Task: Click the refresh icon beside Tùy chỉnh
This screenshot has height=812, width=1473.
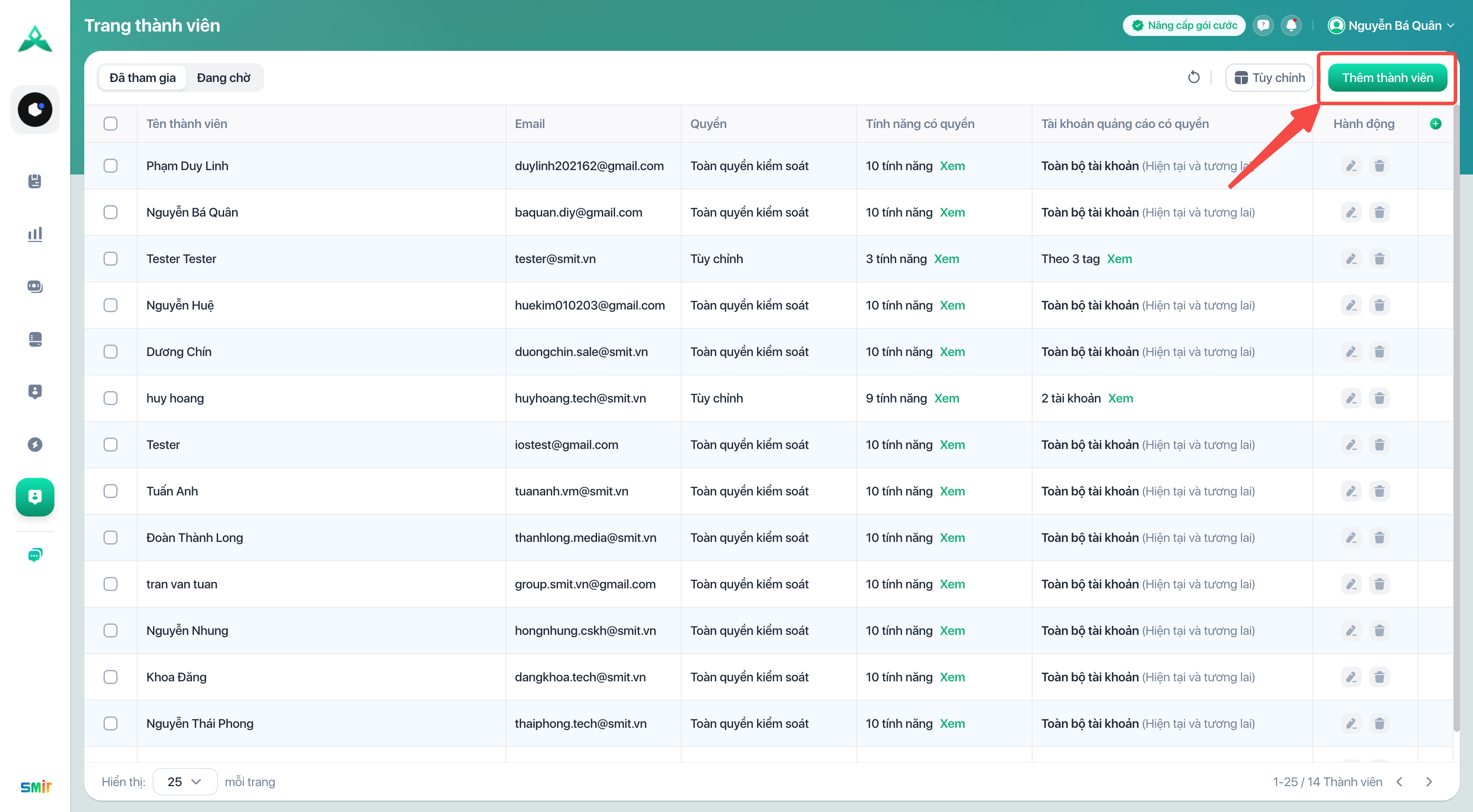Action: click(1194, 77)
